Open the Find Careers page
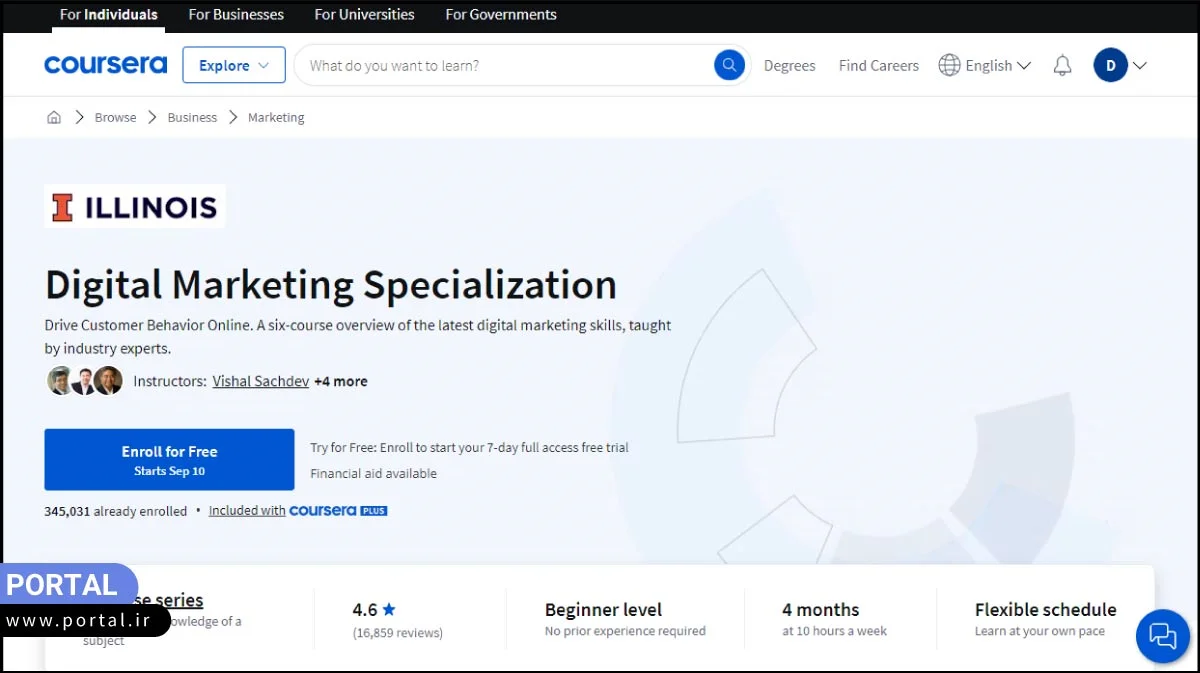The height and width of the screenshot is (673, 1200). [x=878, y=64]
